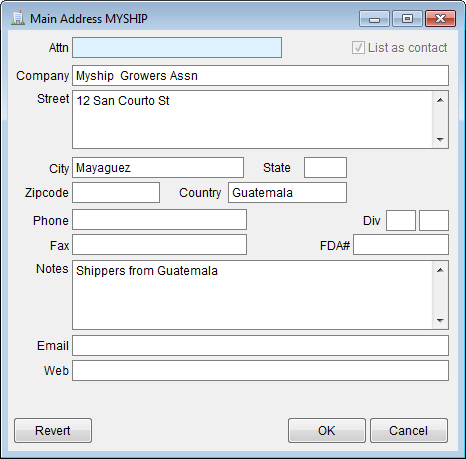
Task: Focus the Zipcode input field
Action: click(116, 193)
